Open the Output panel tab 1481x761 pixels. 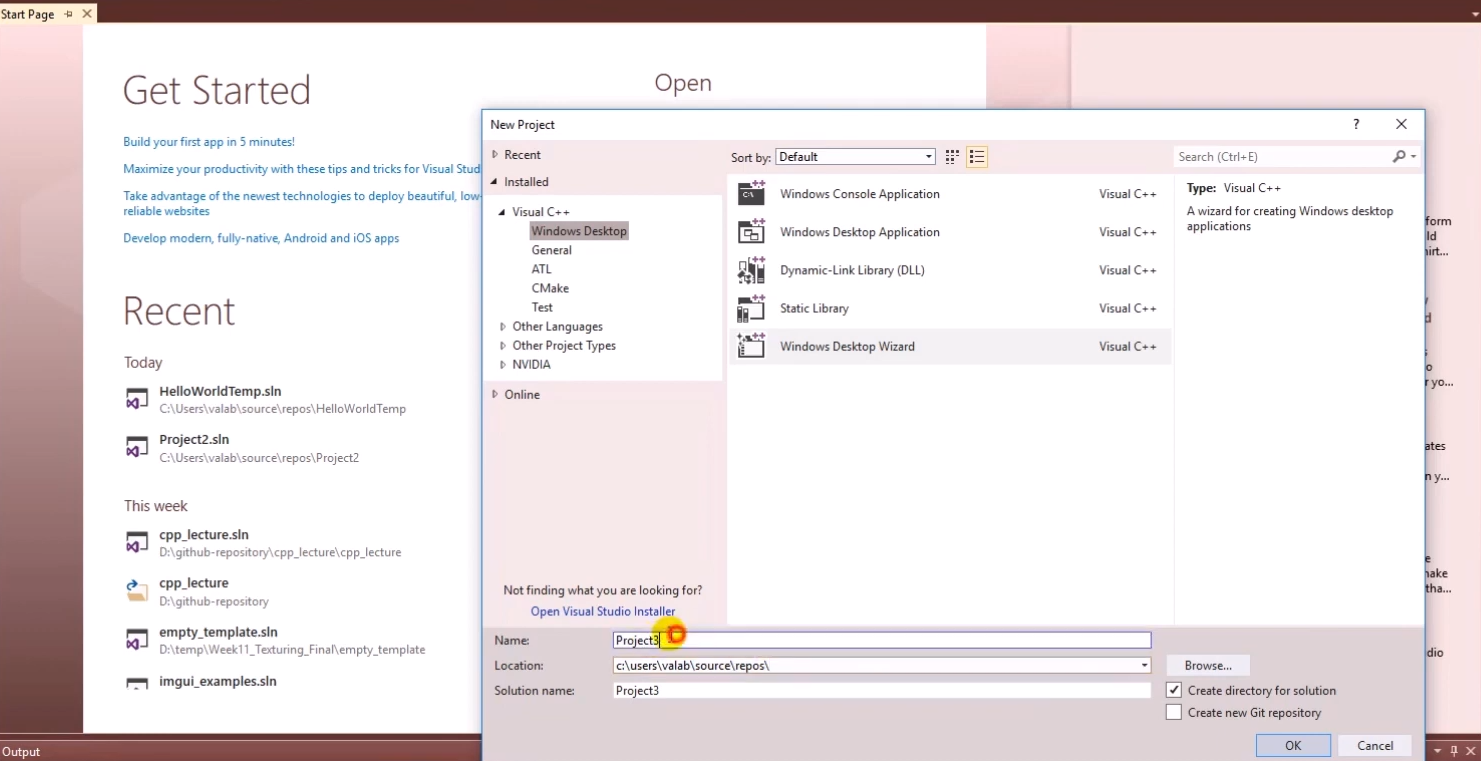[21, 752]
